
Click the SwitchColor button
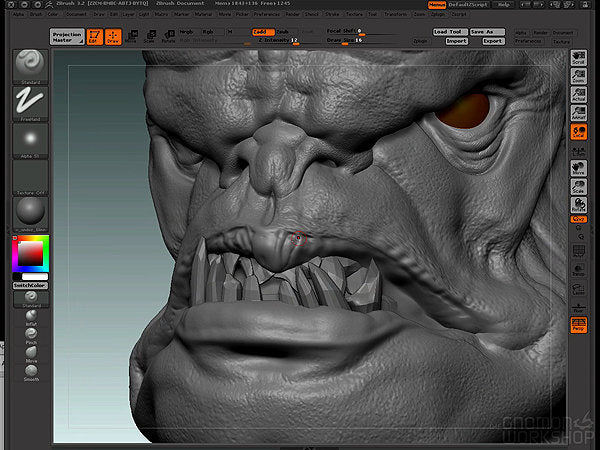point(28,285)
